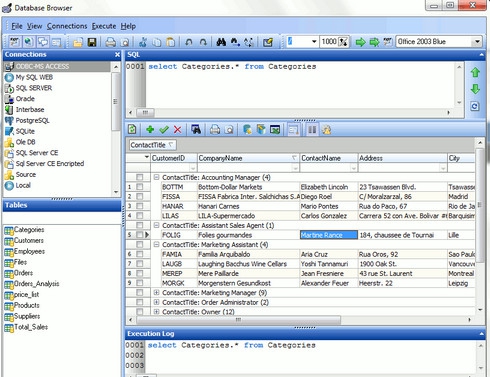Click the edit note icon in top toolbar
Image resolution: width=490 pixels, height=377 pixels.
pyautogui.click(x=268, y=42)
